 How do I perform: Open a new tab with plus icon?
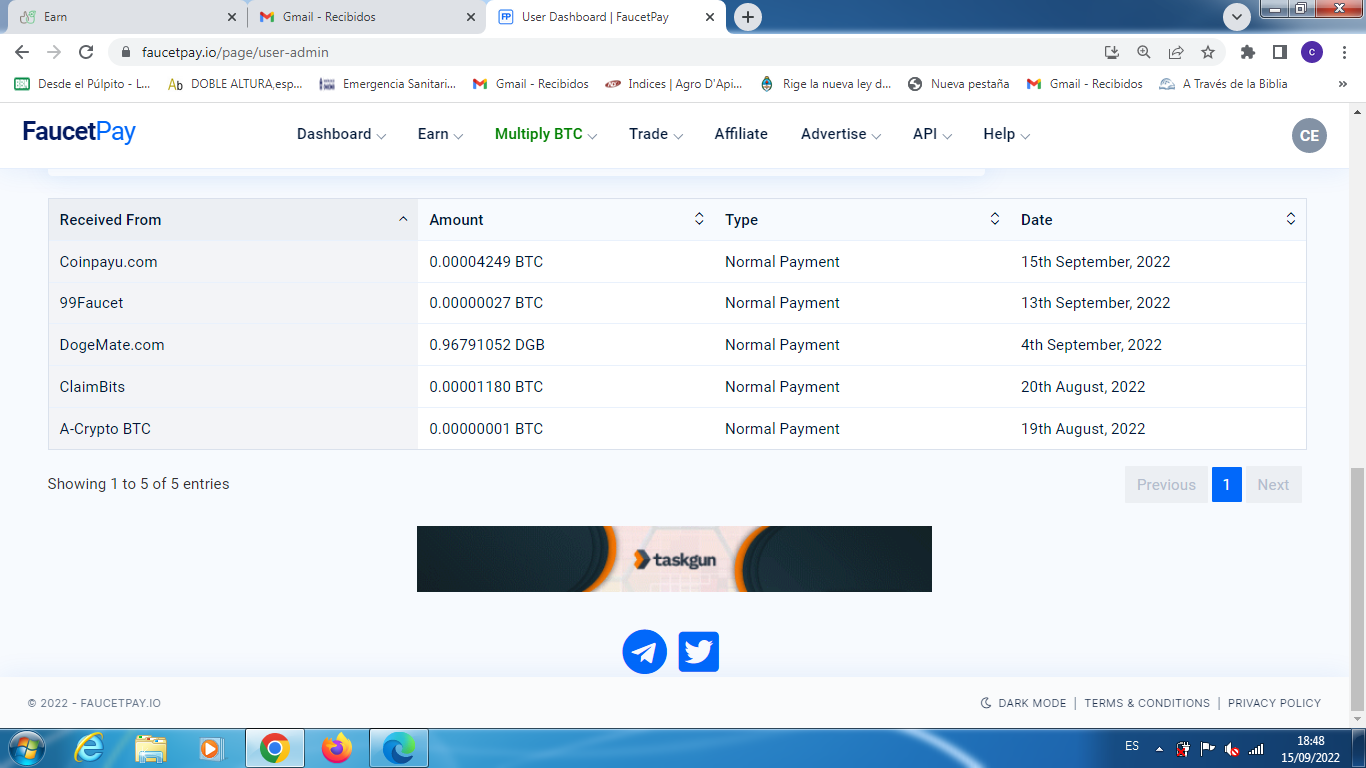[747, 17]
